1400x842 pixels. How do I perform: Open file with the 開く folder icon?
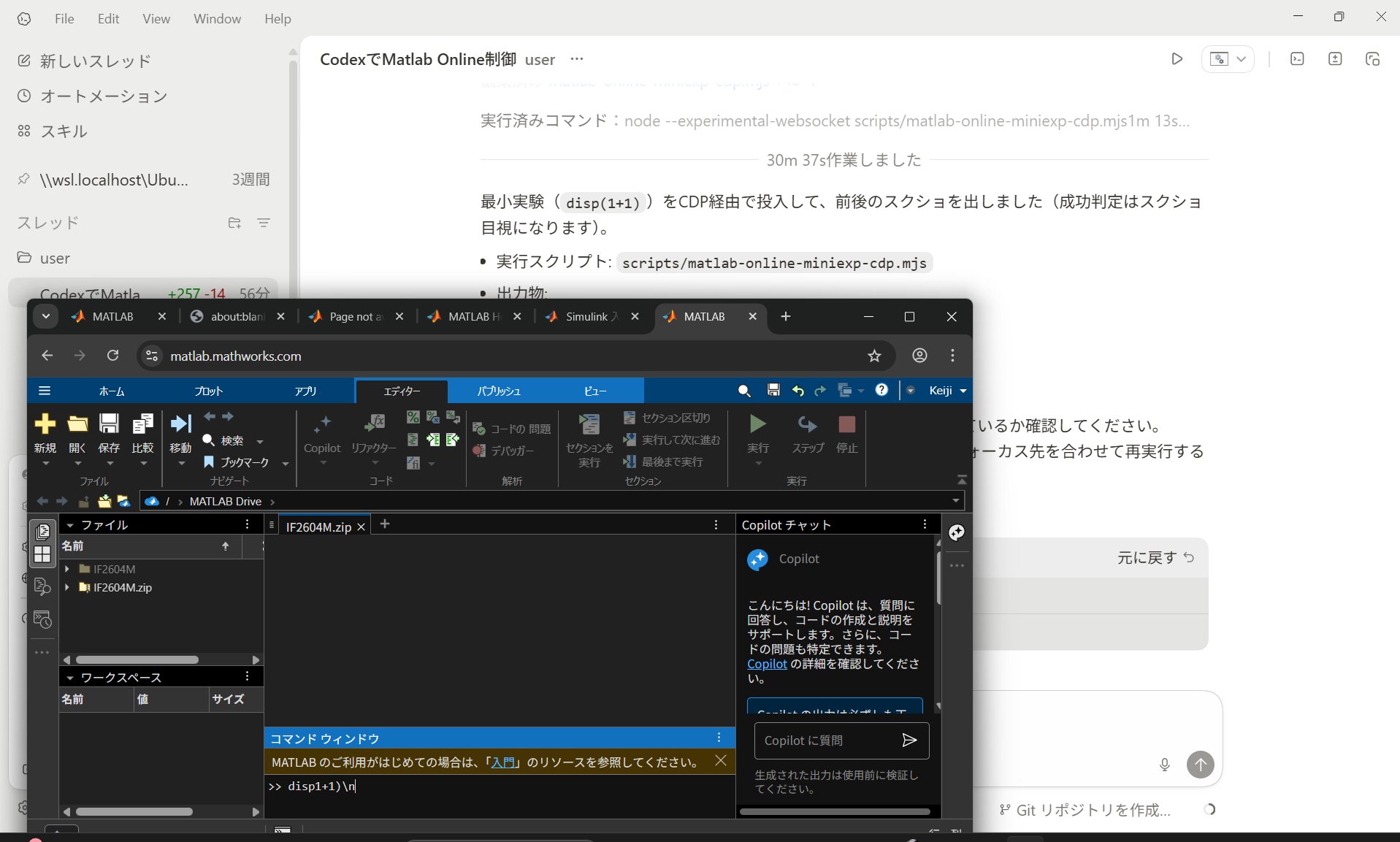(x=77, y=424)
